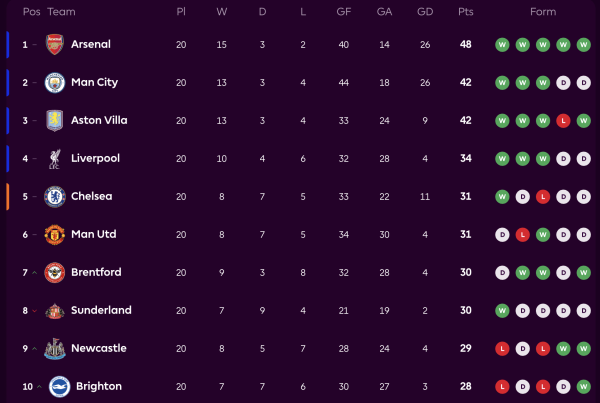Open the Newcastle team name link
Viewport: 600px width, 403px height.
(98, 348)
